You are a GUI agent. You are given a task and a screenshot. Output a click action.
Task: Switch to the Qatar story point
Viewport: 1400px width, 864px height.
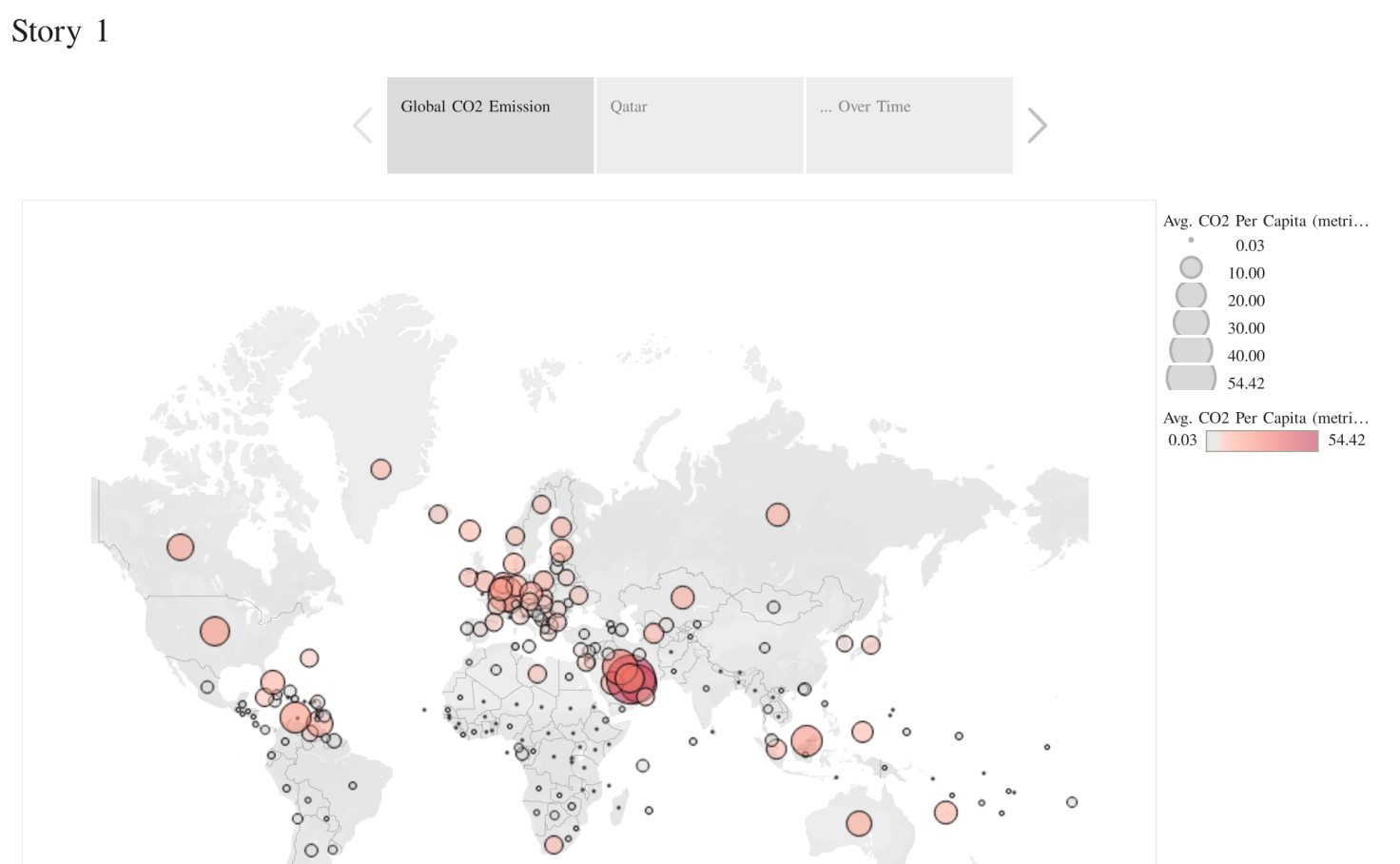tap(699, 126)
